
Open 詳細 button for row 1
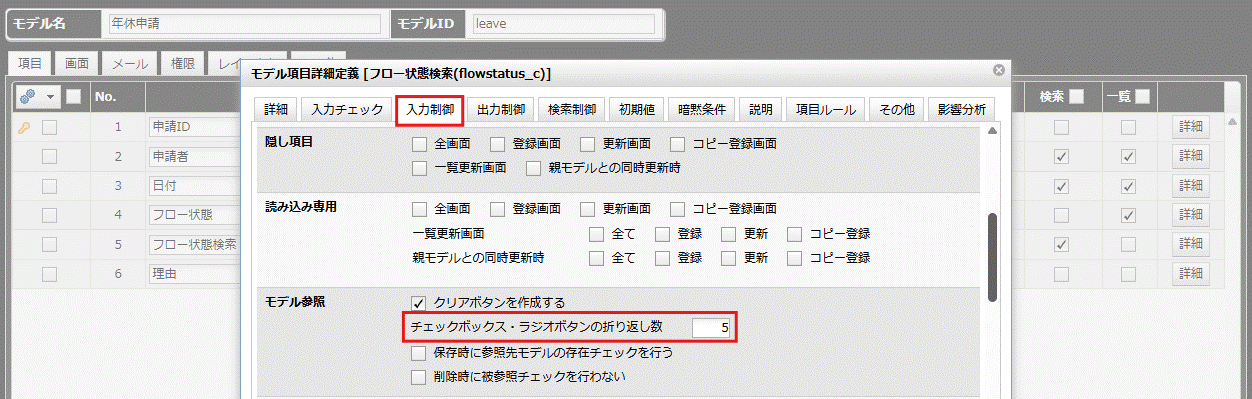click(x=1191, y=127)
